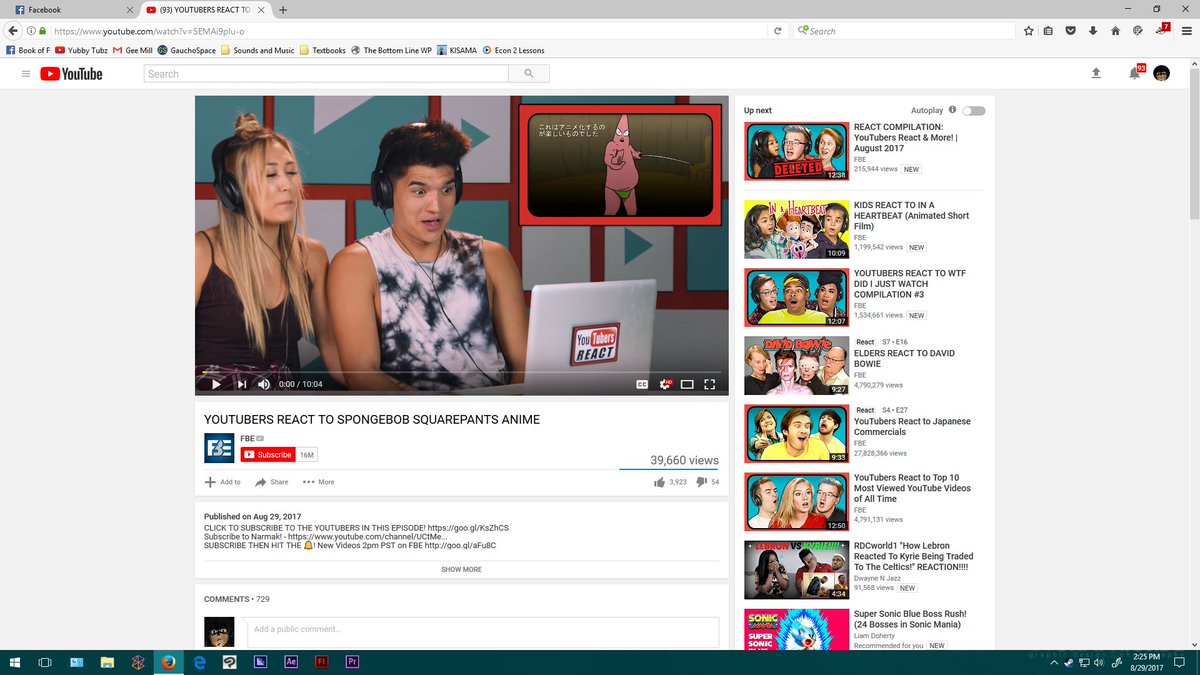Click the YouTube search magnifier button

tap(529, 73)
